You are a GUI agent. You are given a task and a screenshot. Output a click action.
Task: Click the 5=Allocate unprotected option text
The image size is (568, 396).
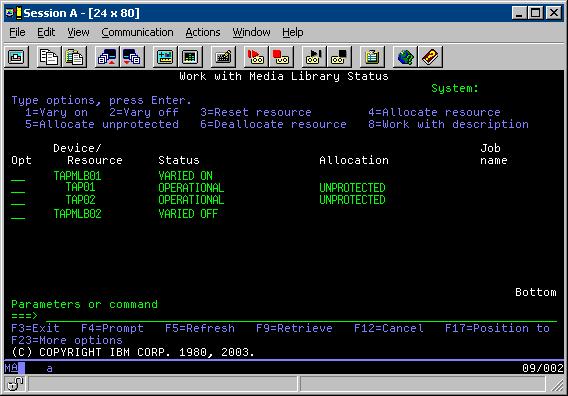(x=102, y=124)
